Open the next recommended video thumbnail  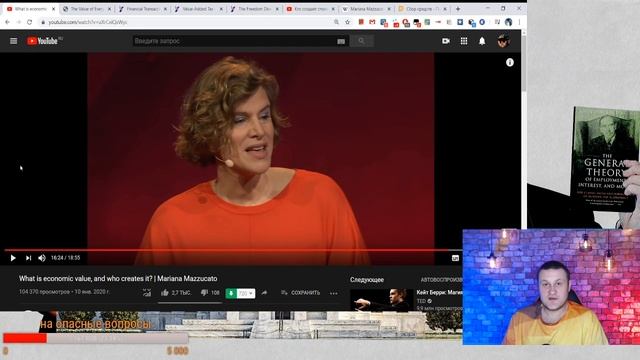pyautogui.click(x=381, y=300)
